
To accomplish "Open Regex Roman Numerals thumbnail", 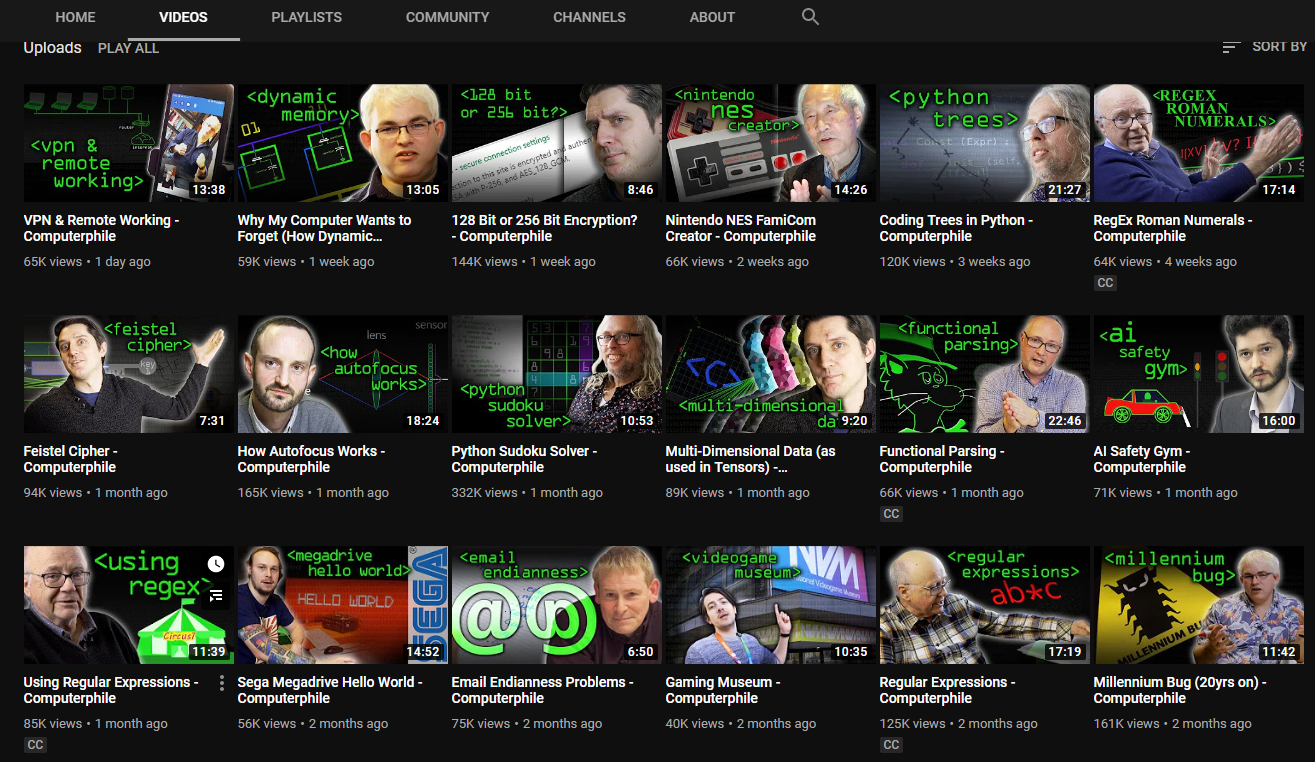I will (x=1199, y=143).
